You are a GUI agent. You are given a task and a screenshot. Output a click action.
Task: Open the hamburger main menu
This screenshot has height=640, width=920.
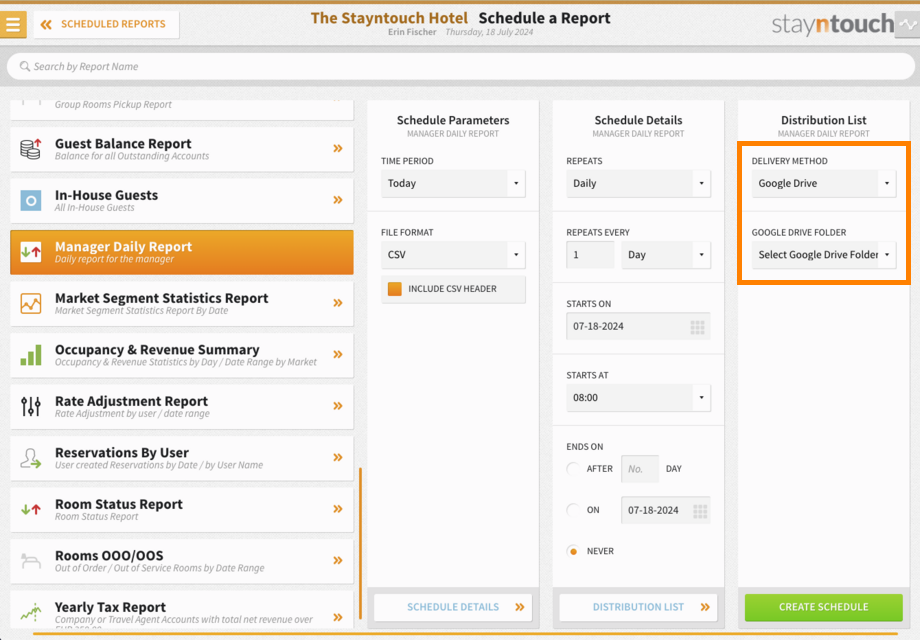tap(13, 25)
